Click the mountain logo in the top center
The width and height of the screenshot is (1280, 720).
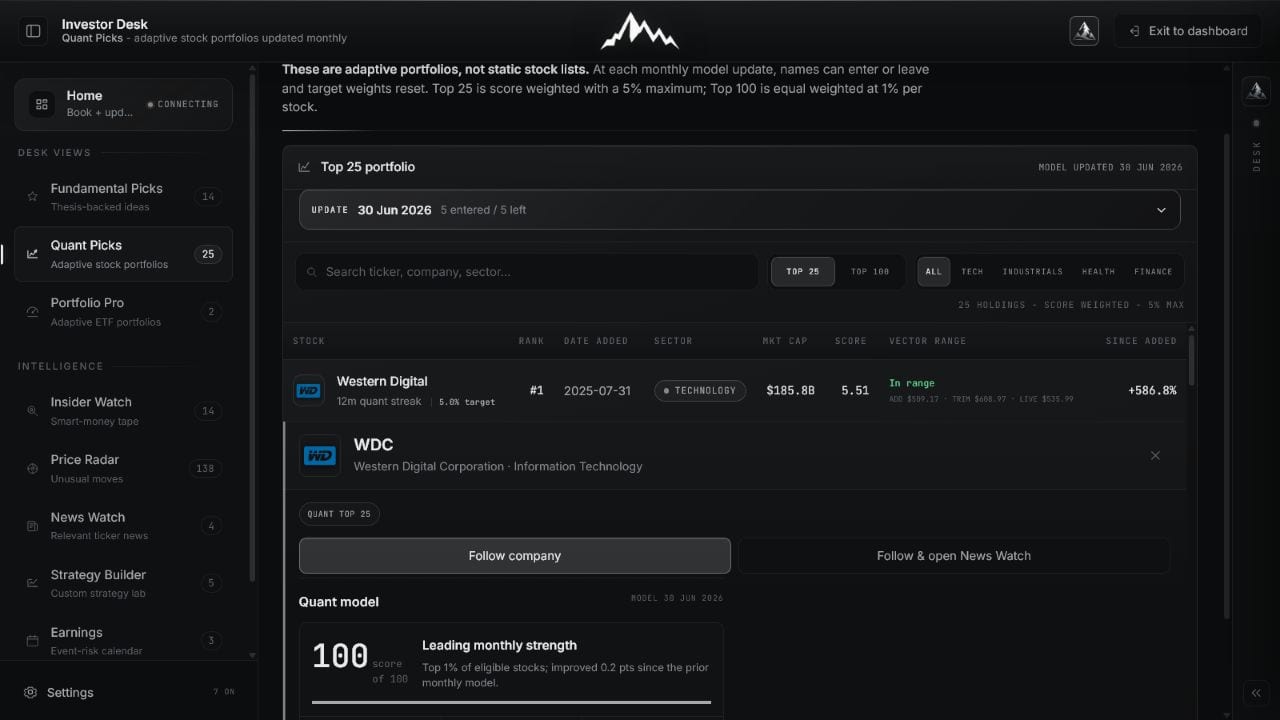click(x=640, y=31)
